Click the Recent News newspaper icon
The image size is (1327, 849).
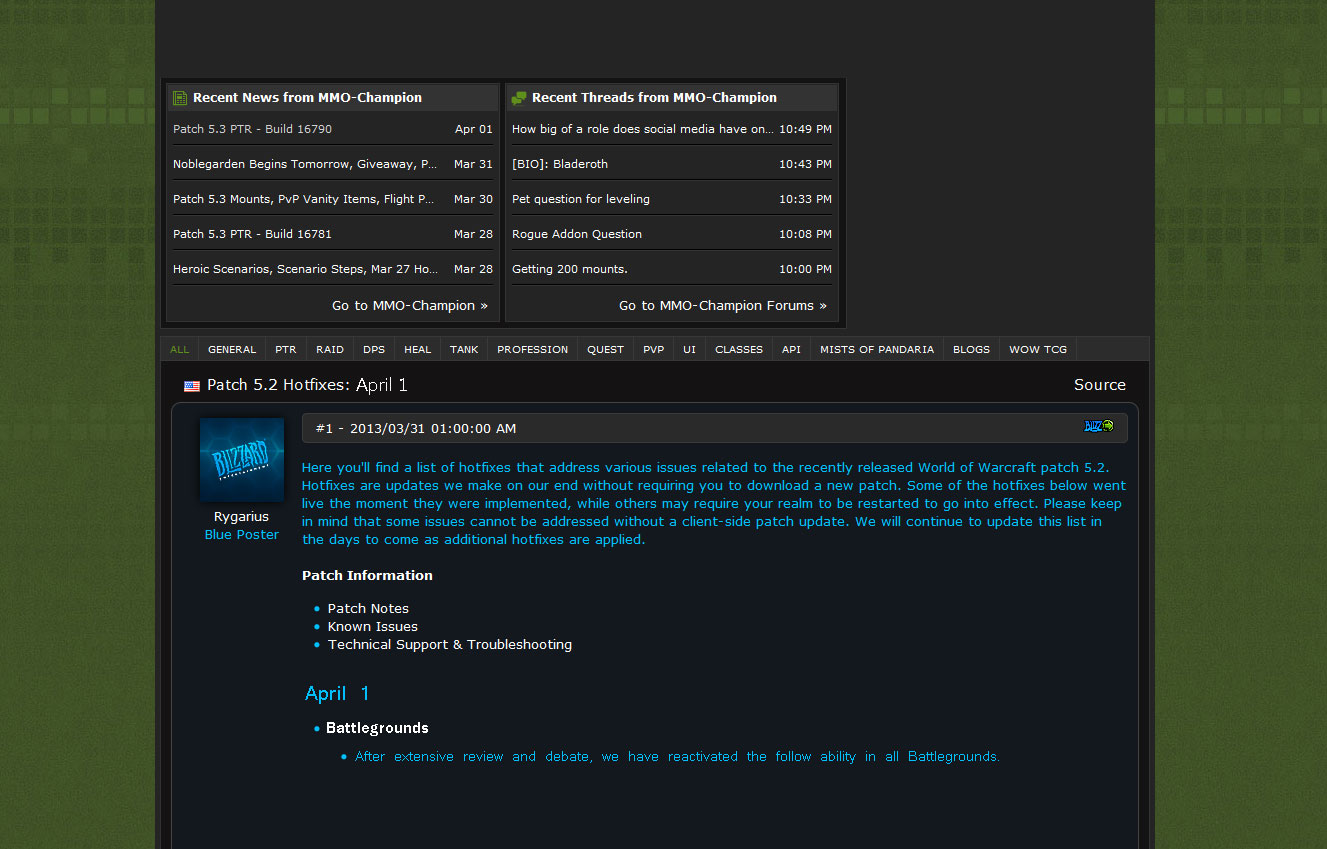pyautogui.click(x=180, y=98)
